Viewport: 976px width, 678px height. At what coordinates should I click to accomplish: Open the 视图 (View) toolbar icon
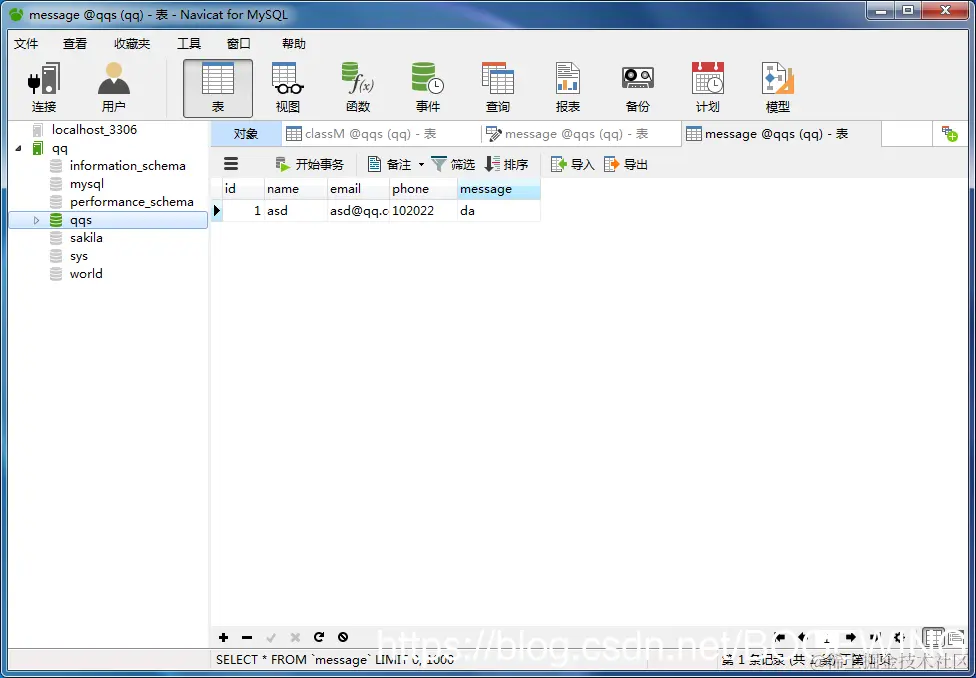[288, 88]
